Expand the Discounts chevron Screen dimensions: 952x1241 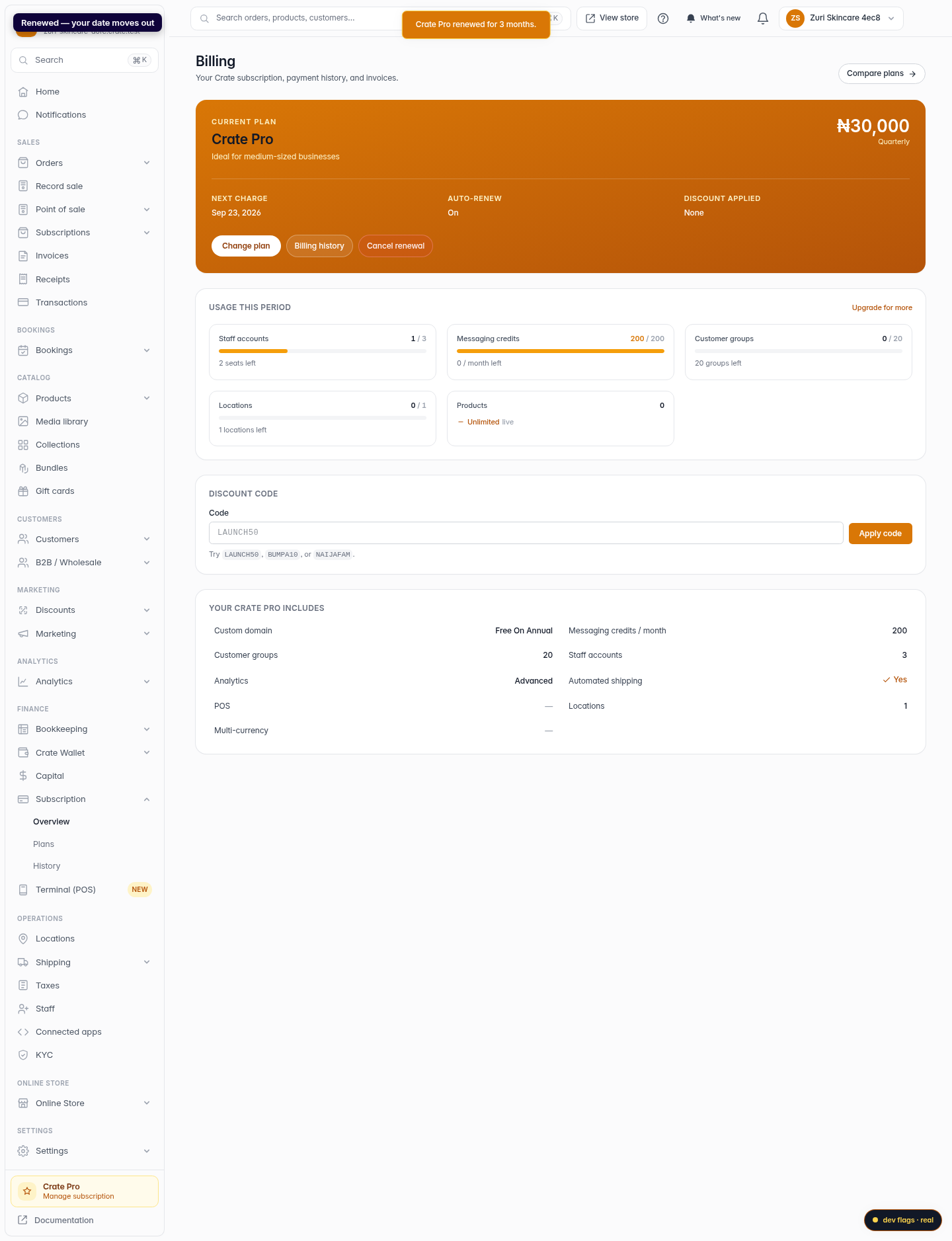pos(147,610)
